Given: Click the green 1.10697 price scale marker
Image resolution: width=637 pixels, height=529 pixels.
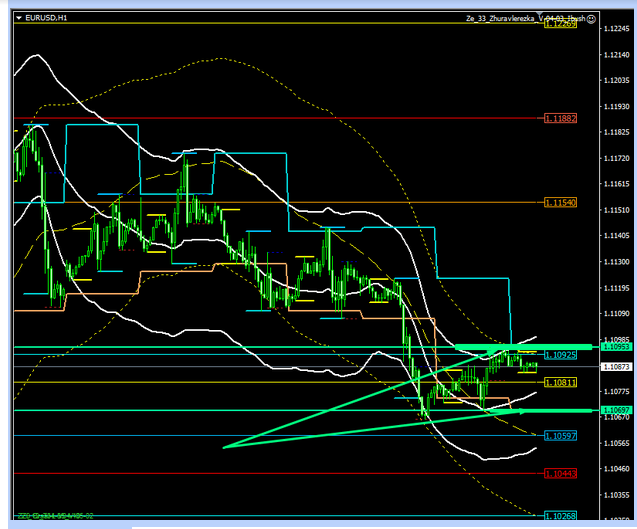Looking at the screenshot, I should pos(617,410).
